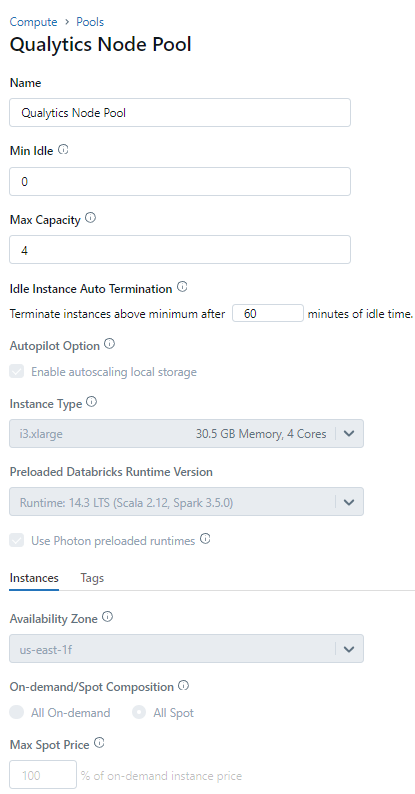The image size is (415, 794).
Task: Click the Min Idle input field
Action: coord(180,181)
